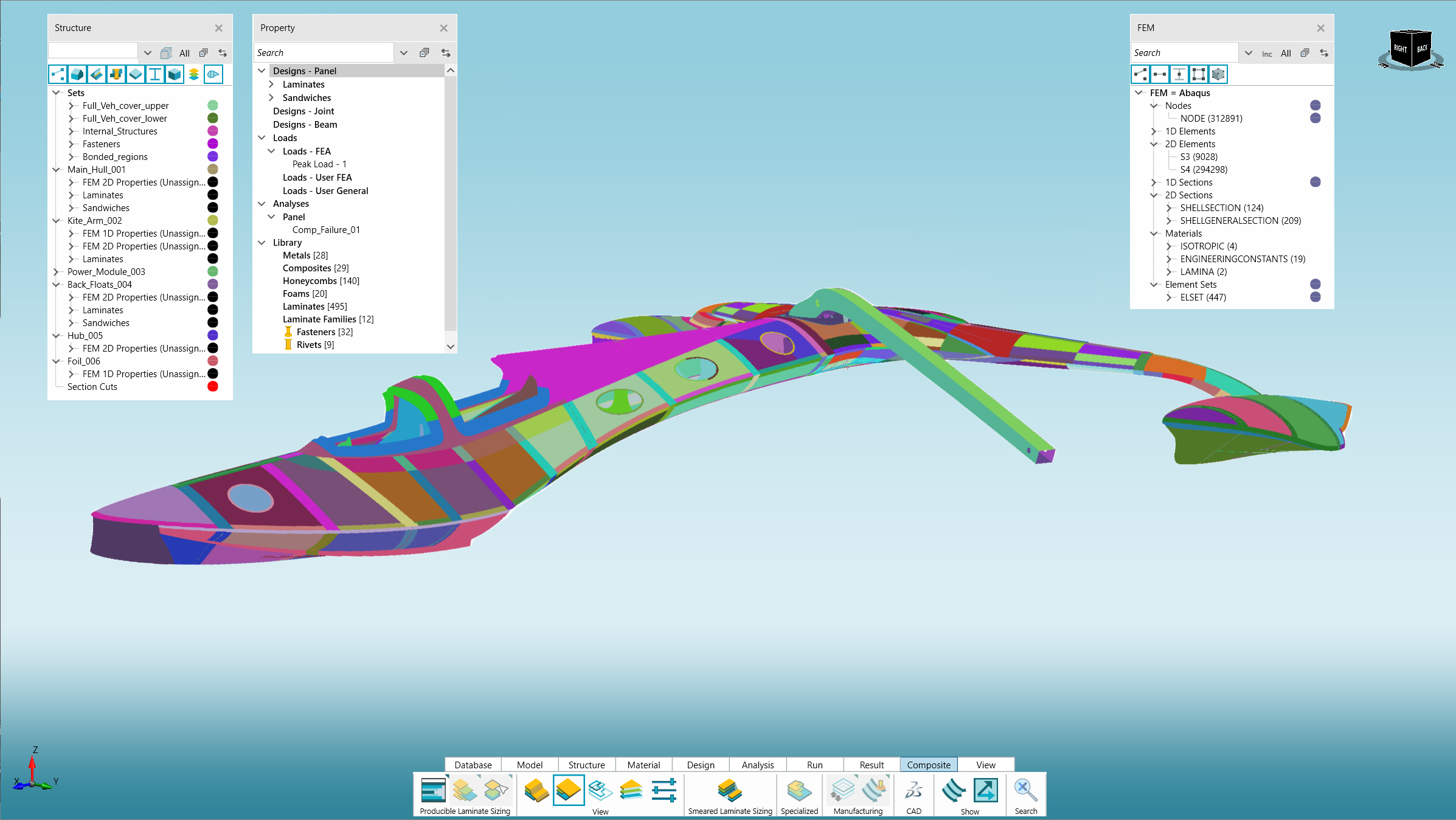1456x820 pixels.
Task: Open the Material tab
Action: (643, 765)
